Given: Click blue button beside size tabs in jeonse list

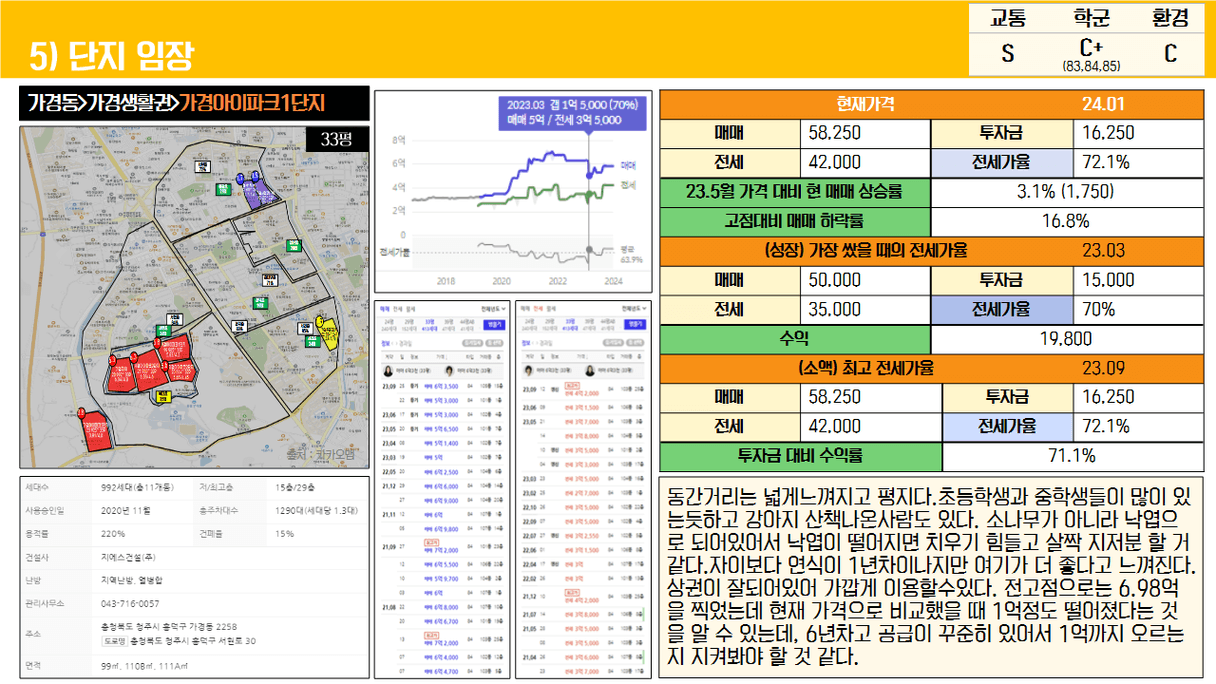Looking at the screenshot, I should point(635,324).
